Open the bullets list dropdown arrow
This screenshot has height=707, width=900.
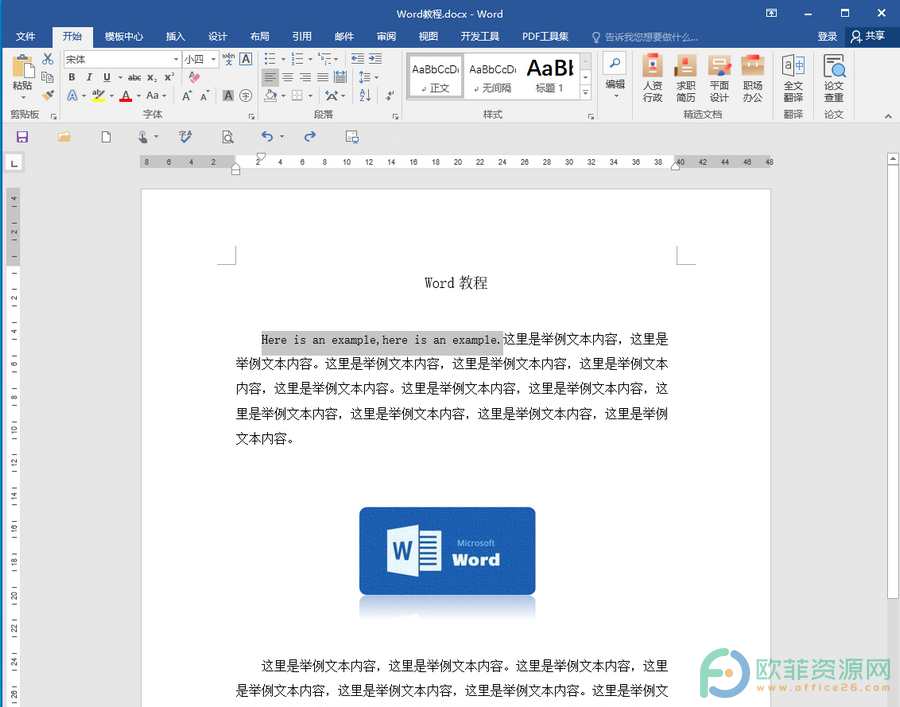[x=283, y=59]
